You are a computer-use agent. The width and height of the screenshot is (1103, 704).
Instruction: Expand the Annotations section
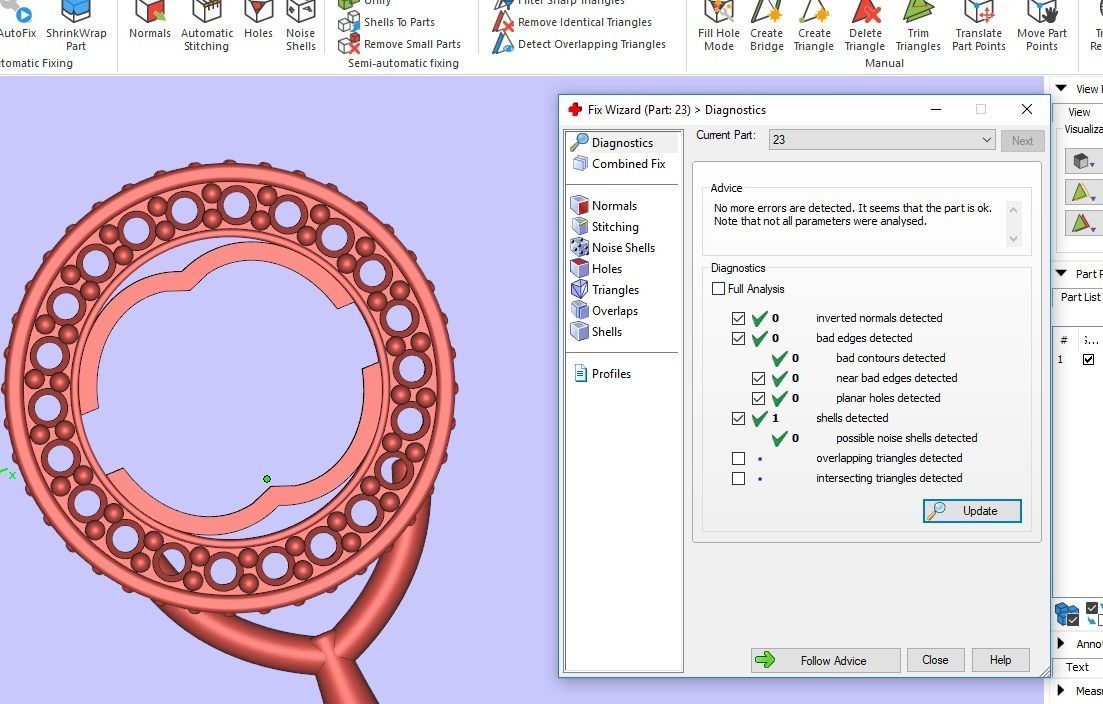[1061, 643]
